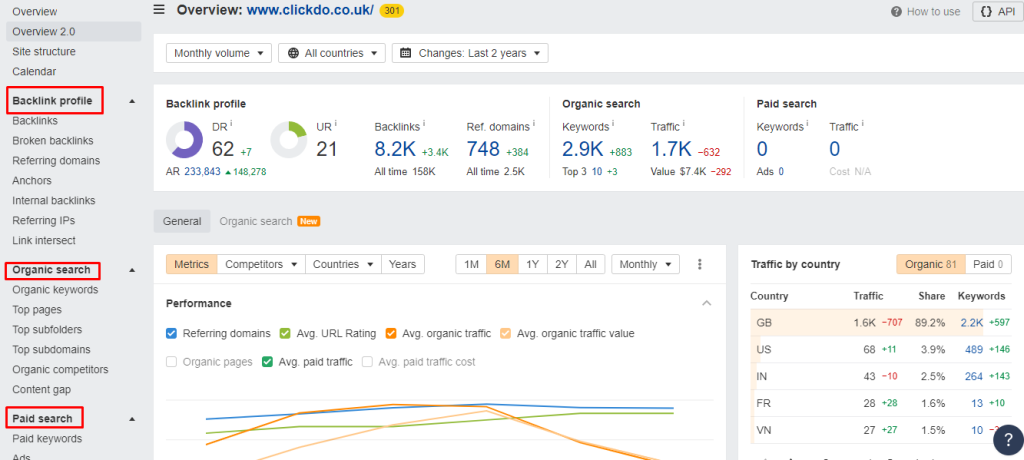Click the 301 redirect badge

coord(391,10)
